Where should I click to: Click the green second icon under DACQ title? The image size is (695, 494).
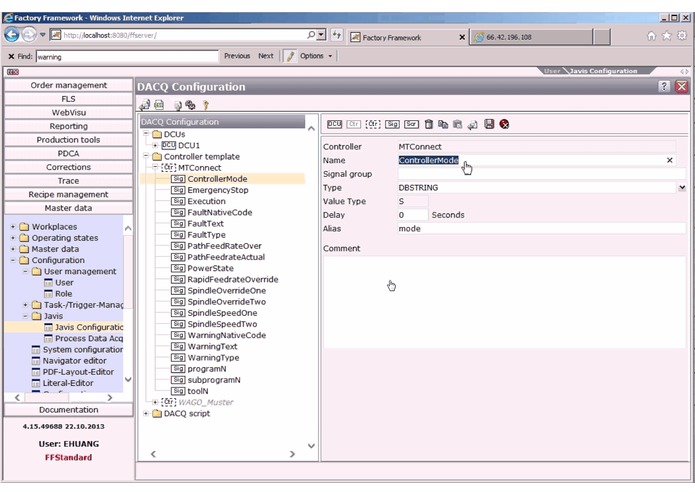pyautogui.click(x=159, y=105)
